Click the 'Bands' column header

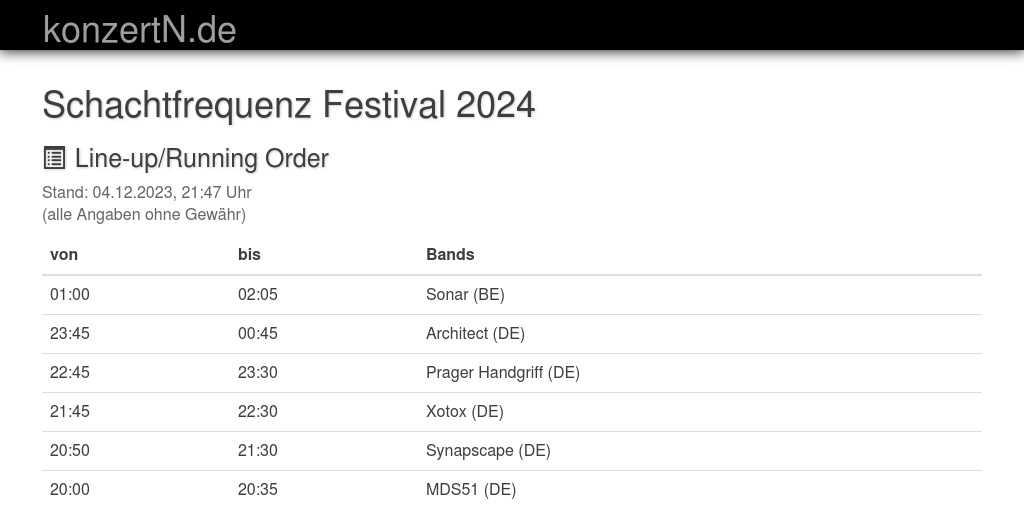[x=450, y=254]
